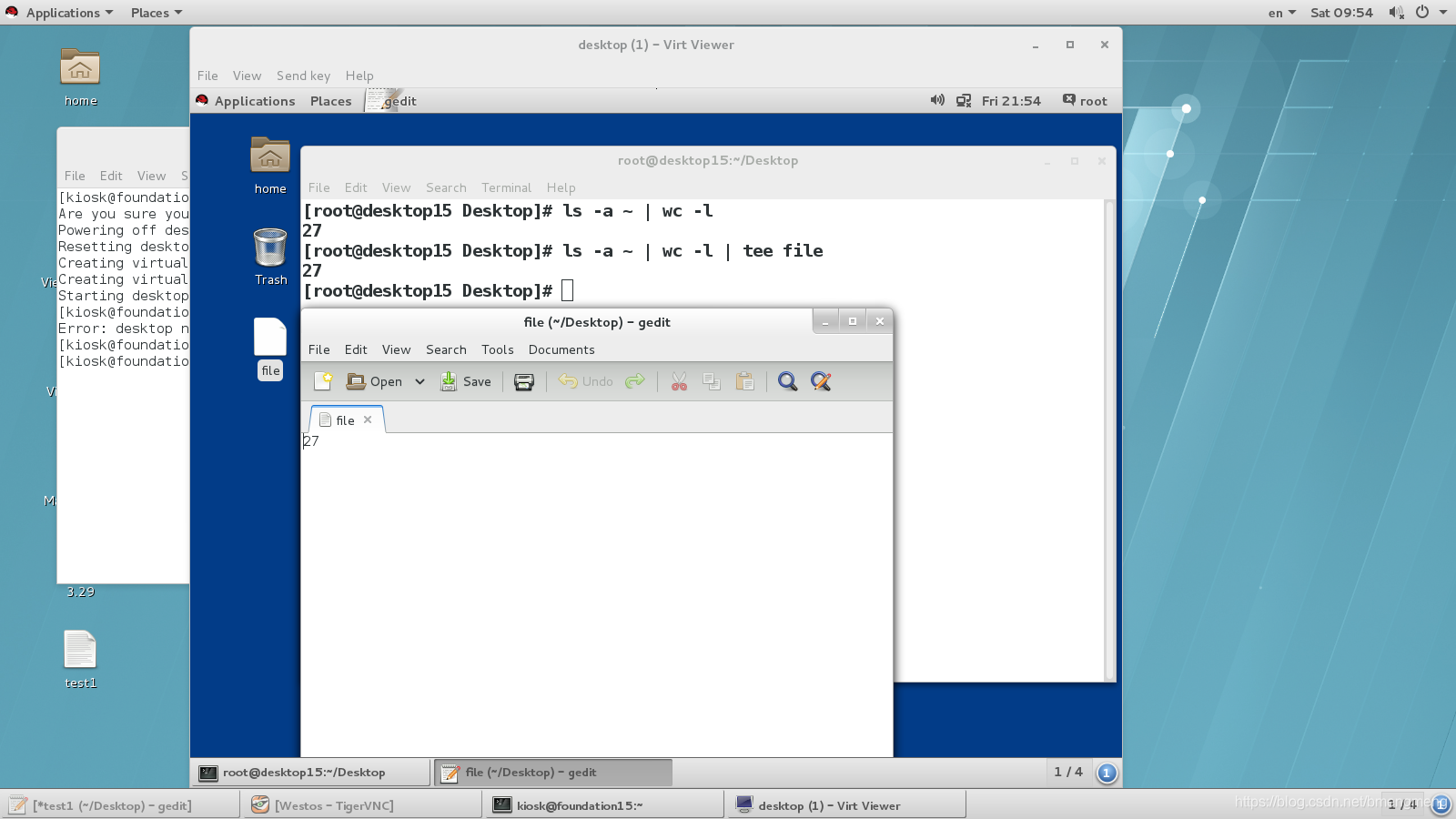Click the terminal window vertical scrollbar
The height and width of the screenshot is (819, 1456).
[x=1109, y=440]
